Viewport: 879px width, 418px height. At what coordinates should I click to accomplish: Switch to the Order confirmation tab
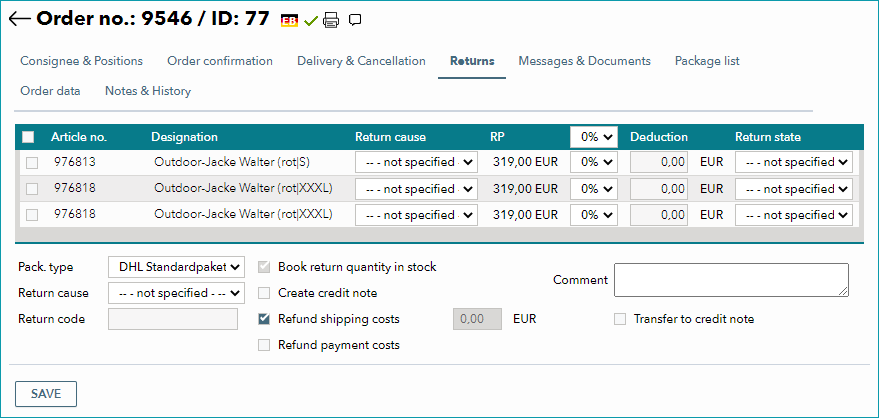coord(220,61)
